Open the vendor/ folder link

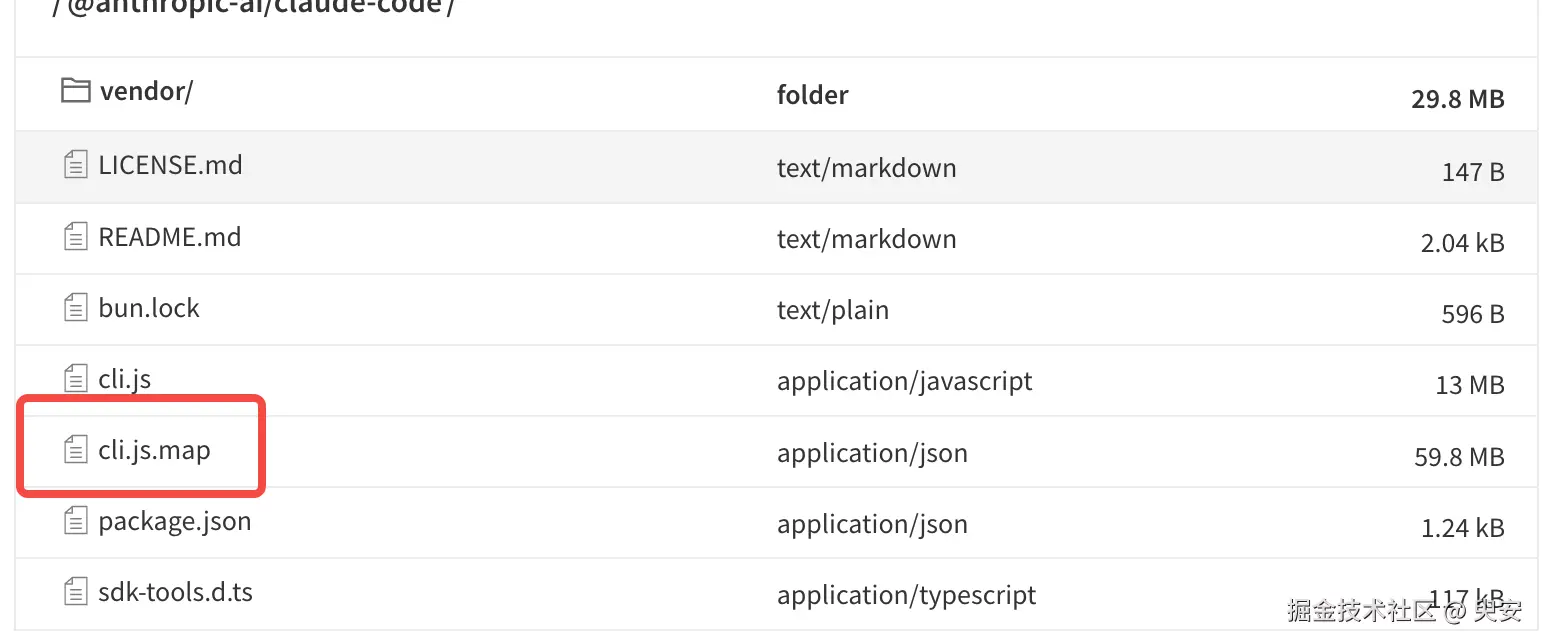click(x=146, y=91)
